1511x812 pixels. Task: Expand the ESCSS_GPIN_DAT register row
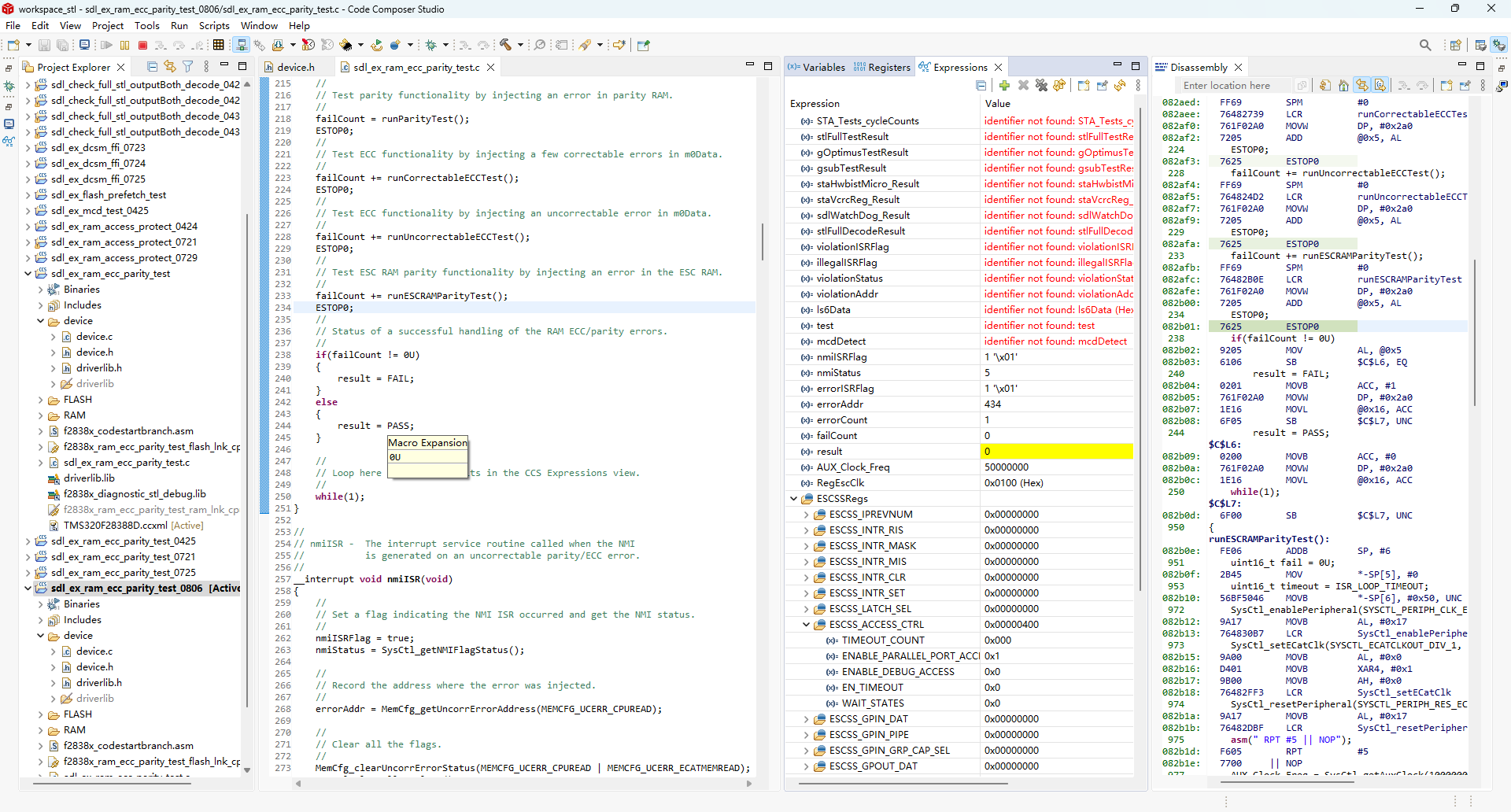pyautogui.click(x=806, y=718)
